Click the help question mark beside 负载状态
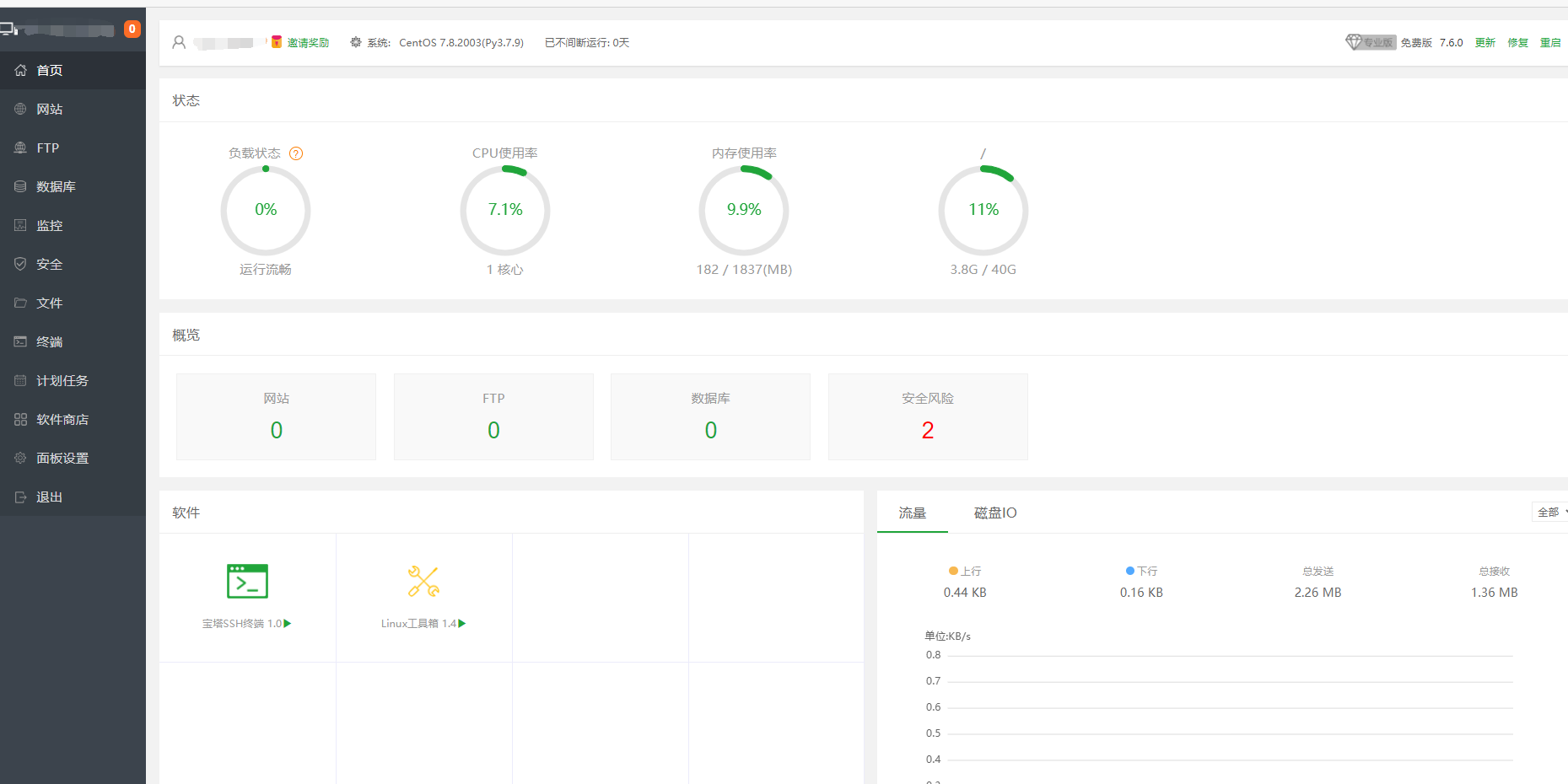1568x784 pixels. 296,153
